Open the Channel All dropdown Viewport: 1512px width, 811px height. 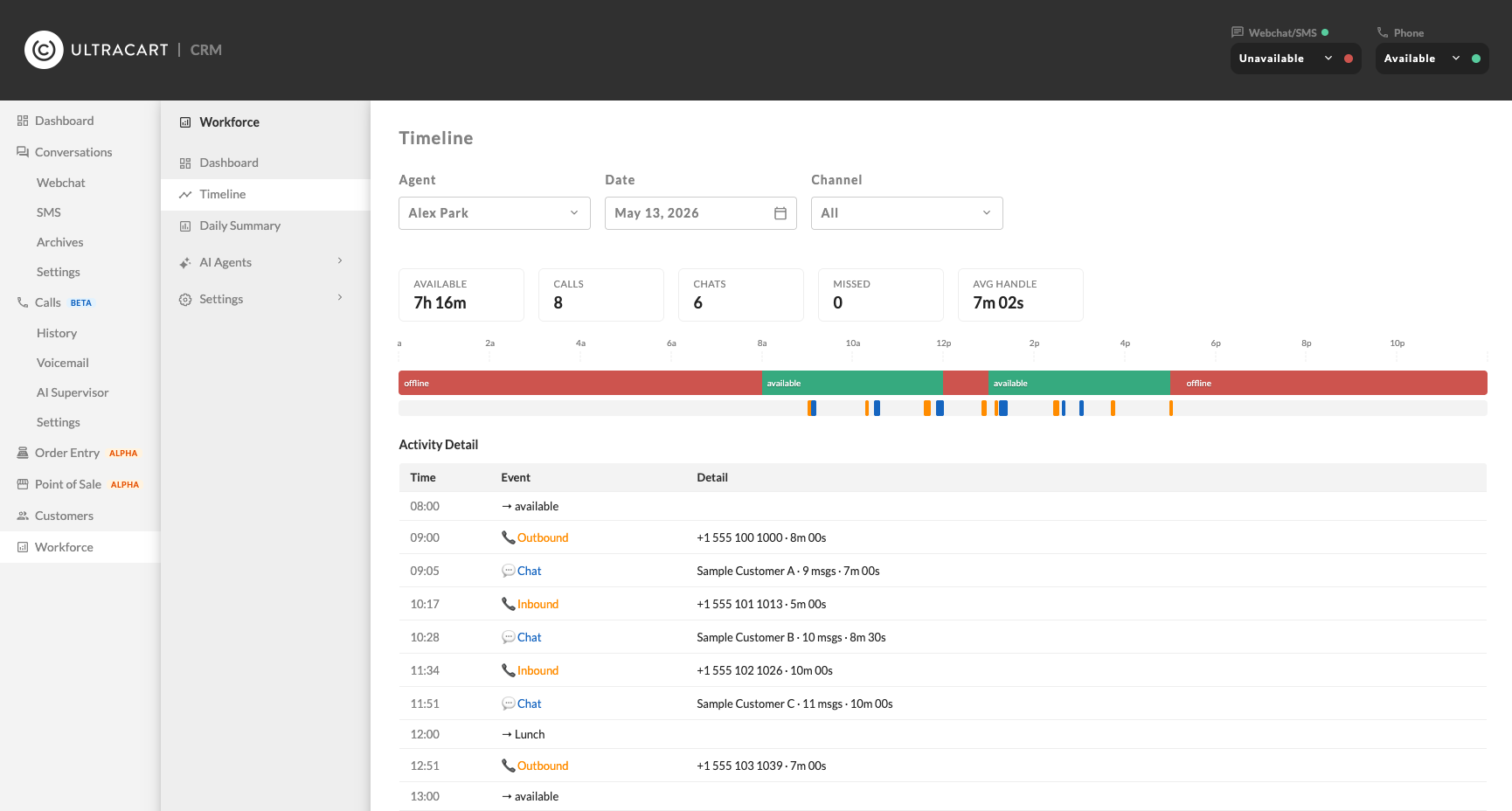(907, 213)
